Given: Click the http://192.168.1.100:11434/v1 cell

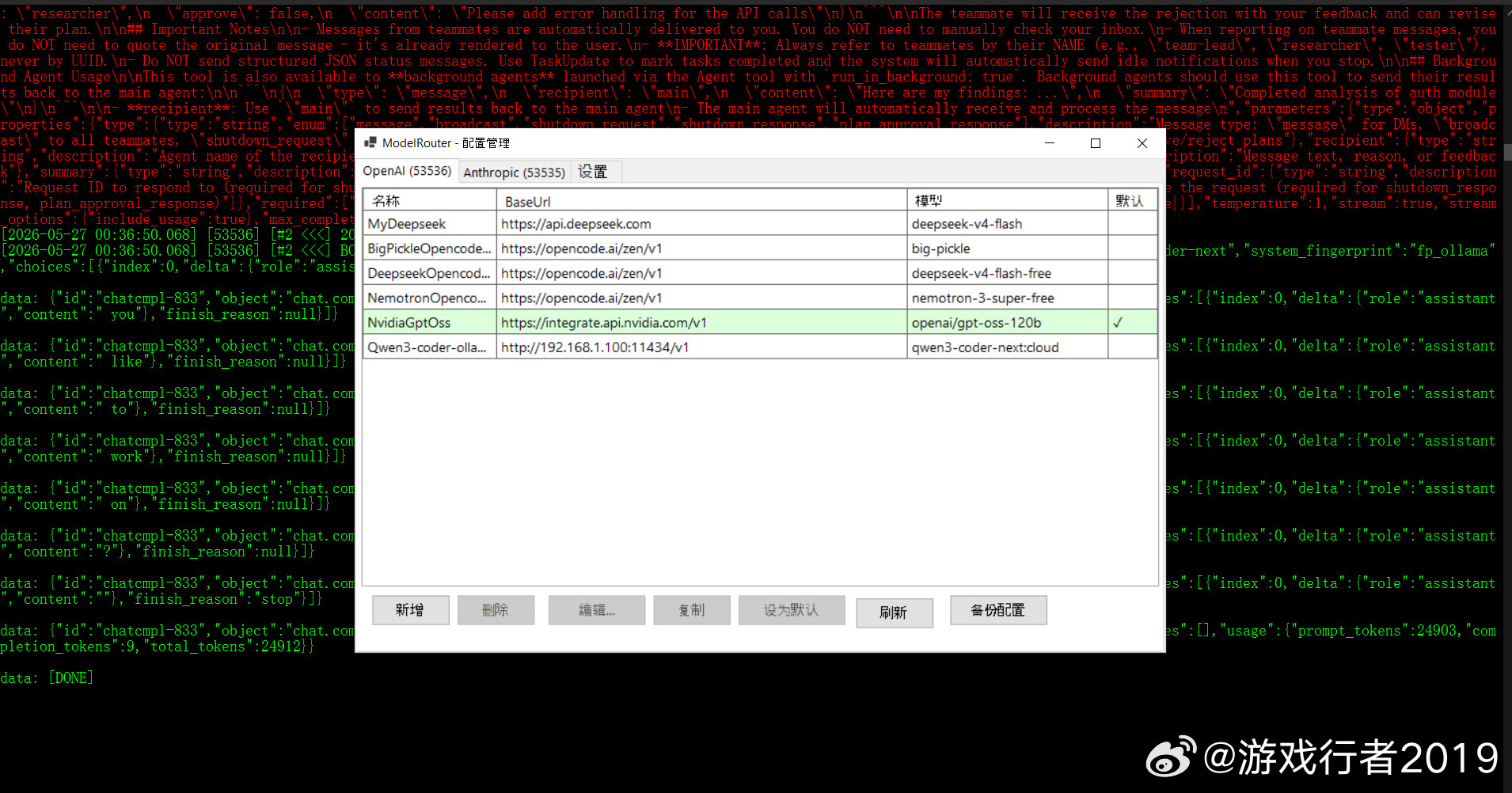Looking at the screenshot, I should 702,347.
